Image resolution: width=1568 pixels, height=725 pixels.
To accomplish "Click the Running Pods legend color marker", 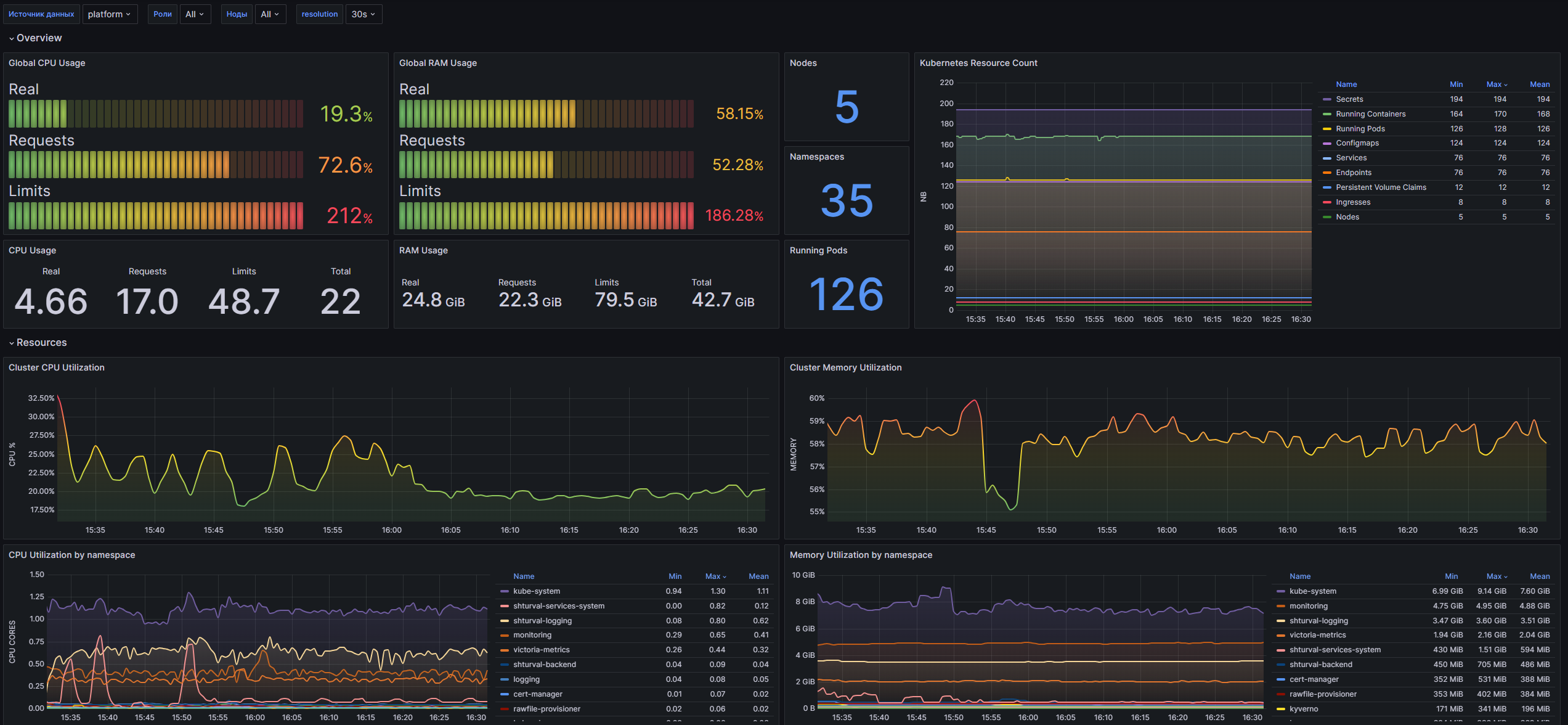I will [1327, 129].
